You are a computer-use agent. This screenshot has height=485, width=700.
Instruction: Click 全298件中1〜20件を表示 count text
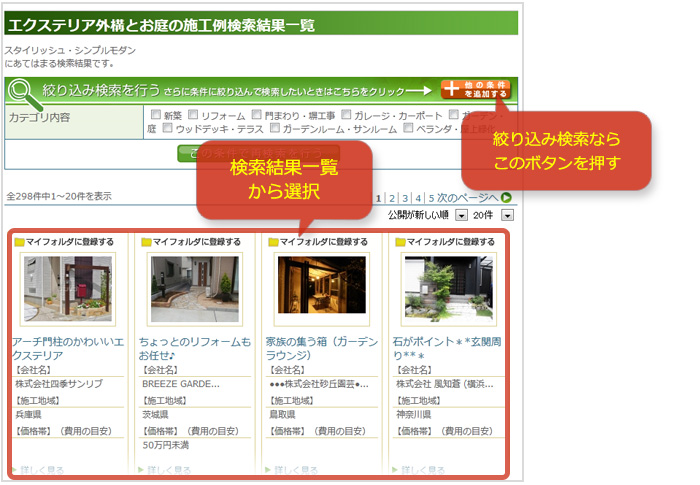tap(59, 196)
